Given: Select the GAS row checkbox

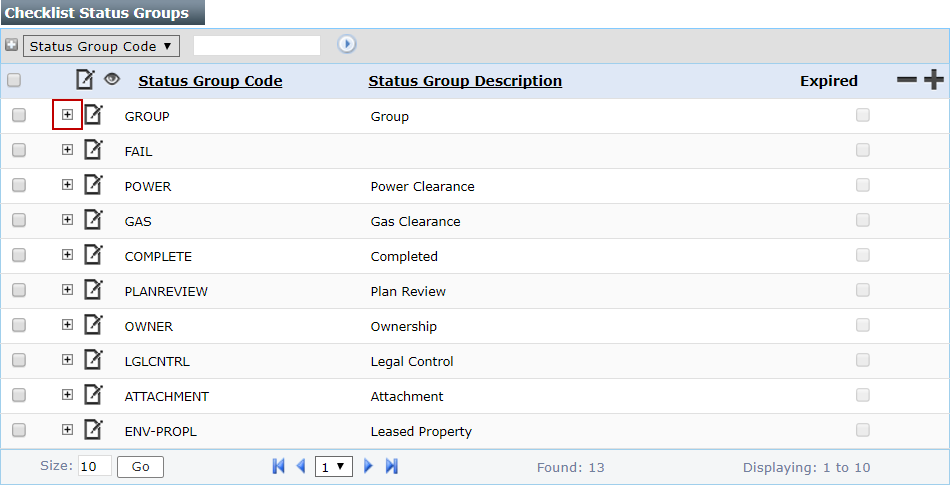Looking at the screenshot, I should pos(19,220).
